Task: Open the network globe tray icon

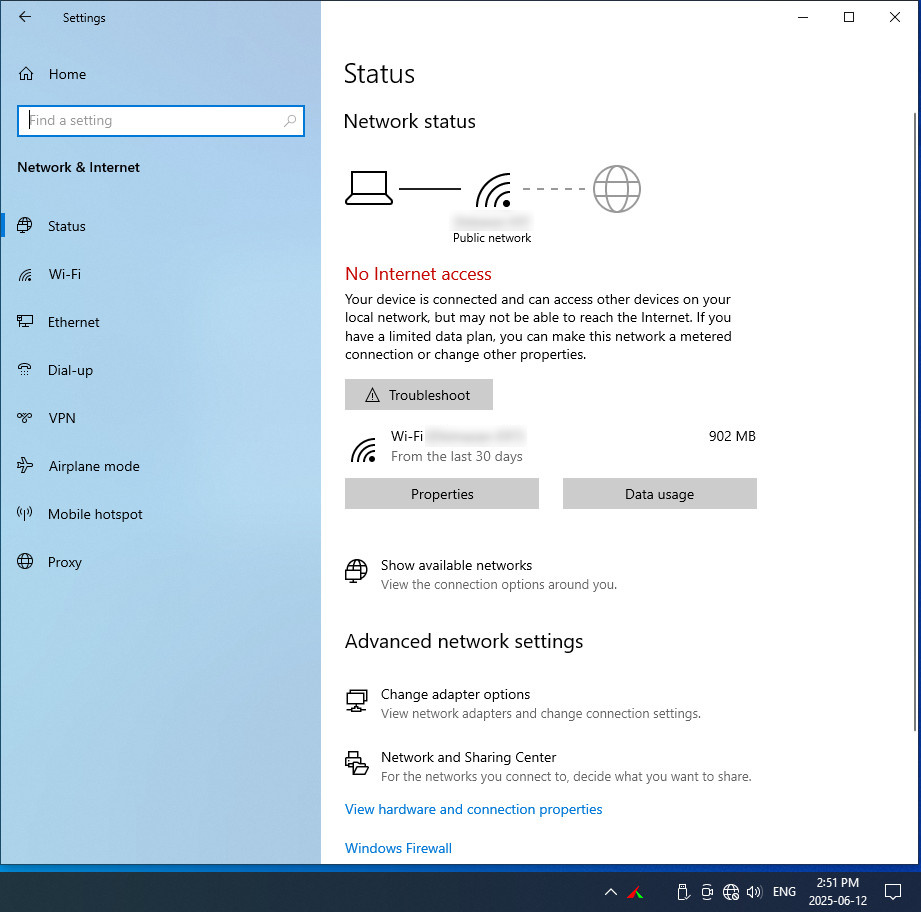Action: coord(731,892)
